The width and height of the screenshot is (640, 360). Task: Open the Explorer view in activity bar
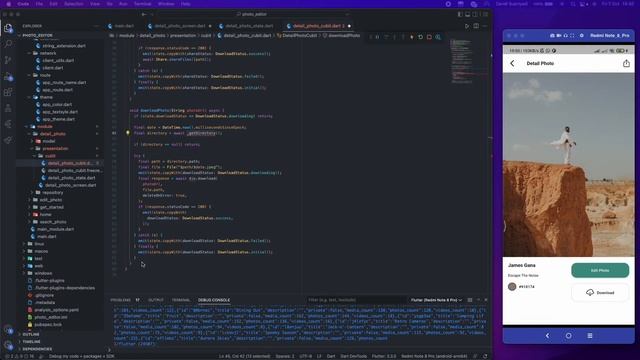pyautogui.click(x=8, y=28)
